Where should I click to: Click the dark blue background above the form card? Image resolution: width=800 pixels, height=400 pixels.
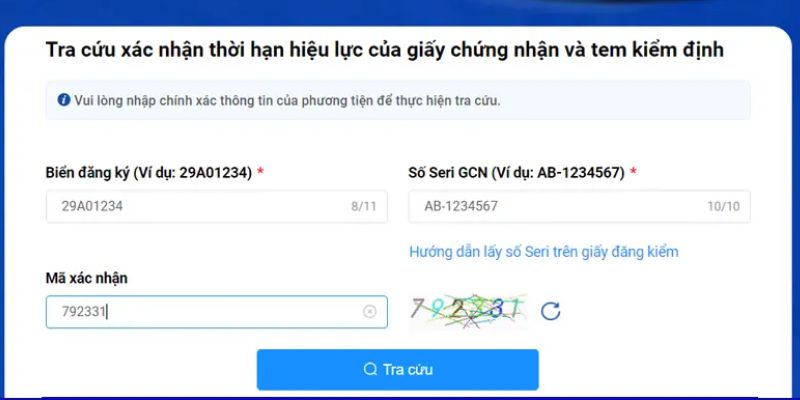coord(400,11)
